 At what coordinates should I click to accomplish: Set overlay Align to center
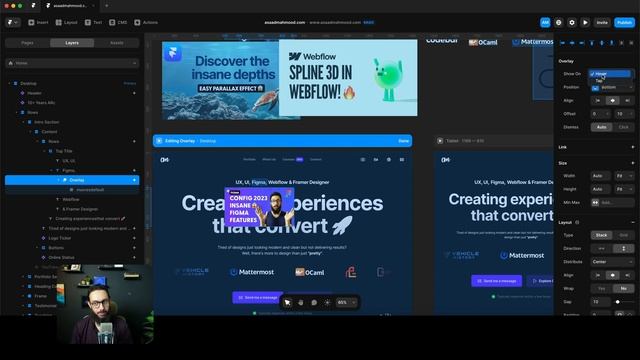[x=613, y=100]
